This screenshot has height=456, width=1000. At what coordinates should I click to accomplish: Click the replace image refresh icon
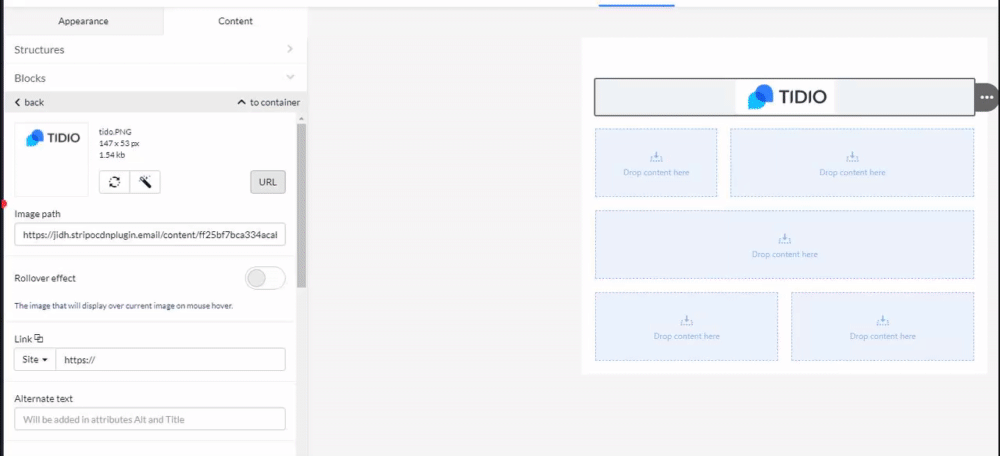pos(114,182)
